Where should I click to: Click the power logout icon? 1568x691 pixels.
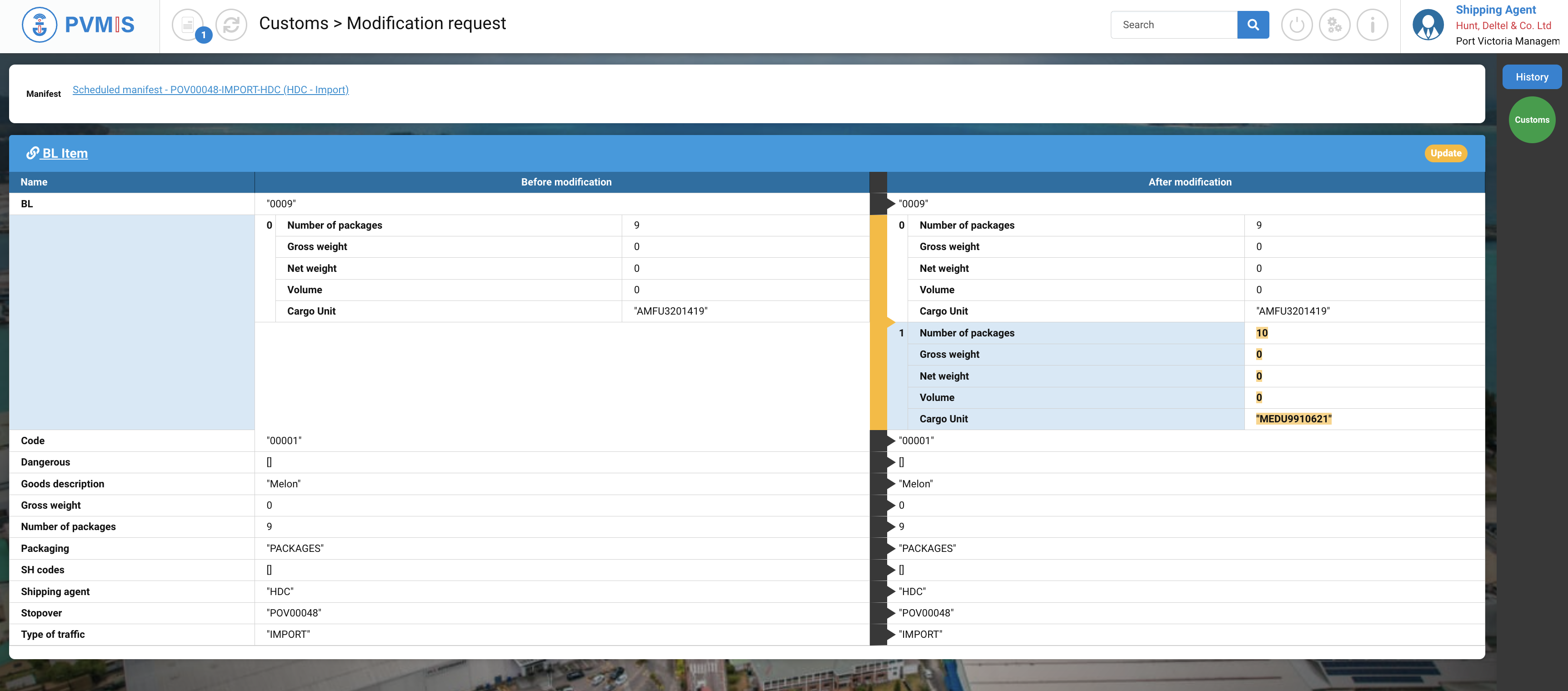click(1297, 25)
